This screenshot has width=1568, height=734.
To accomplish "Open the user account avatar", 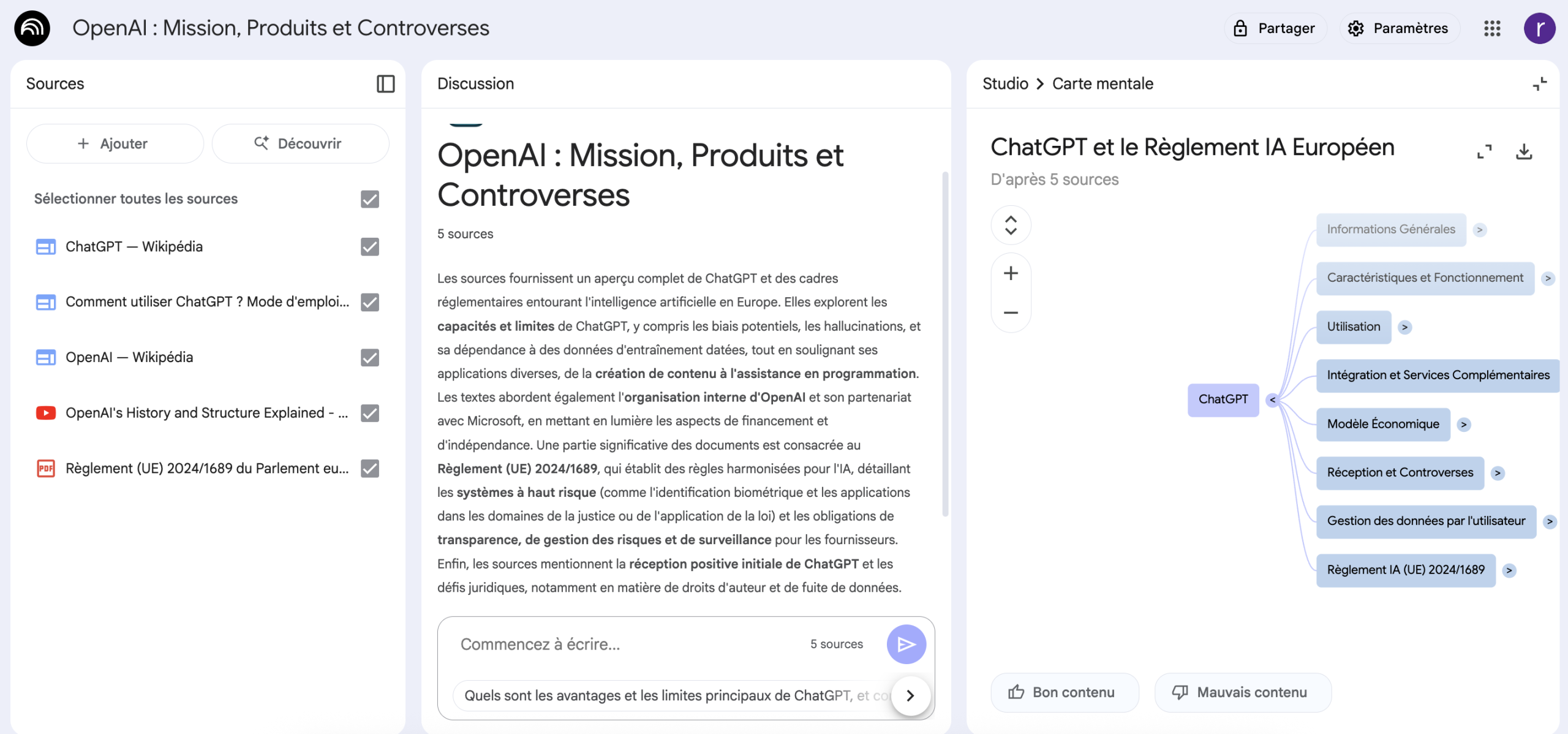I will tap(1539, 28).
